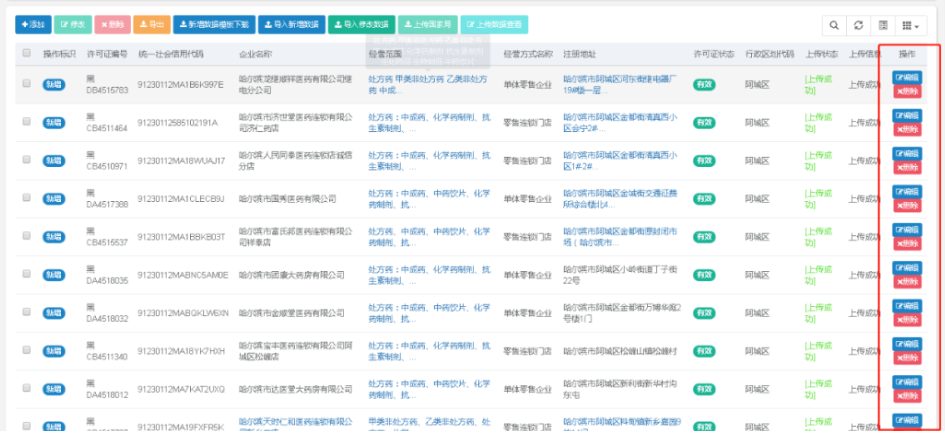This screenshot has height=433, width=945.
Task: Click the 统一社会信用代码 column header
Action: click(171, 54)
